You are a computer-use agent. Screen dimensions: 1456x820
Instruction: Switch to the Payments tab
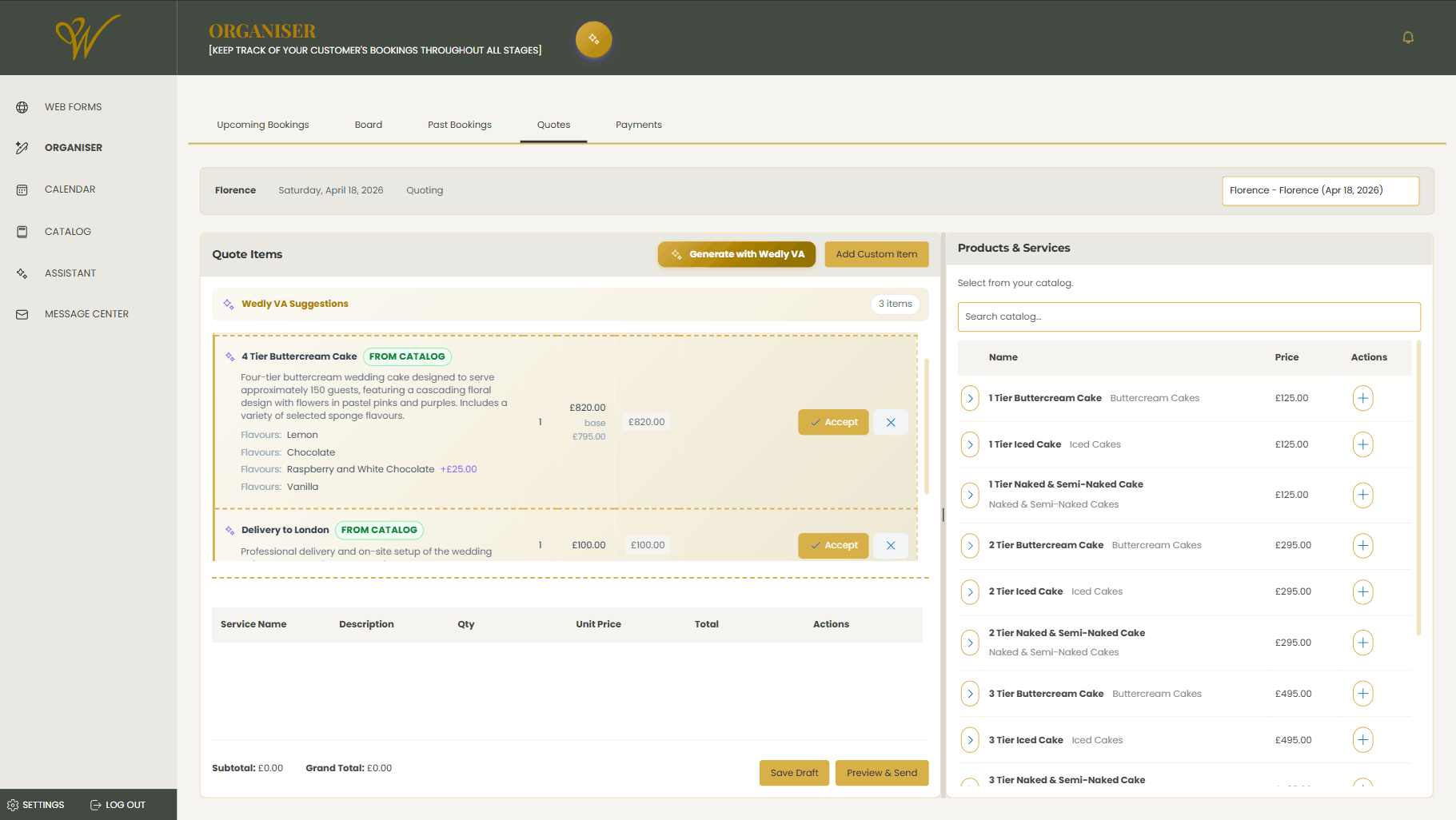[x=638, y=125]
